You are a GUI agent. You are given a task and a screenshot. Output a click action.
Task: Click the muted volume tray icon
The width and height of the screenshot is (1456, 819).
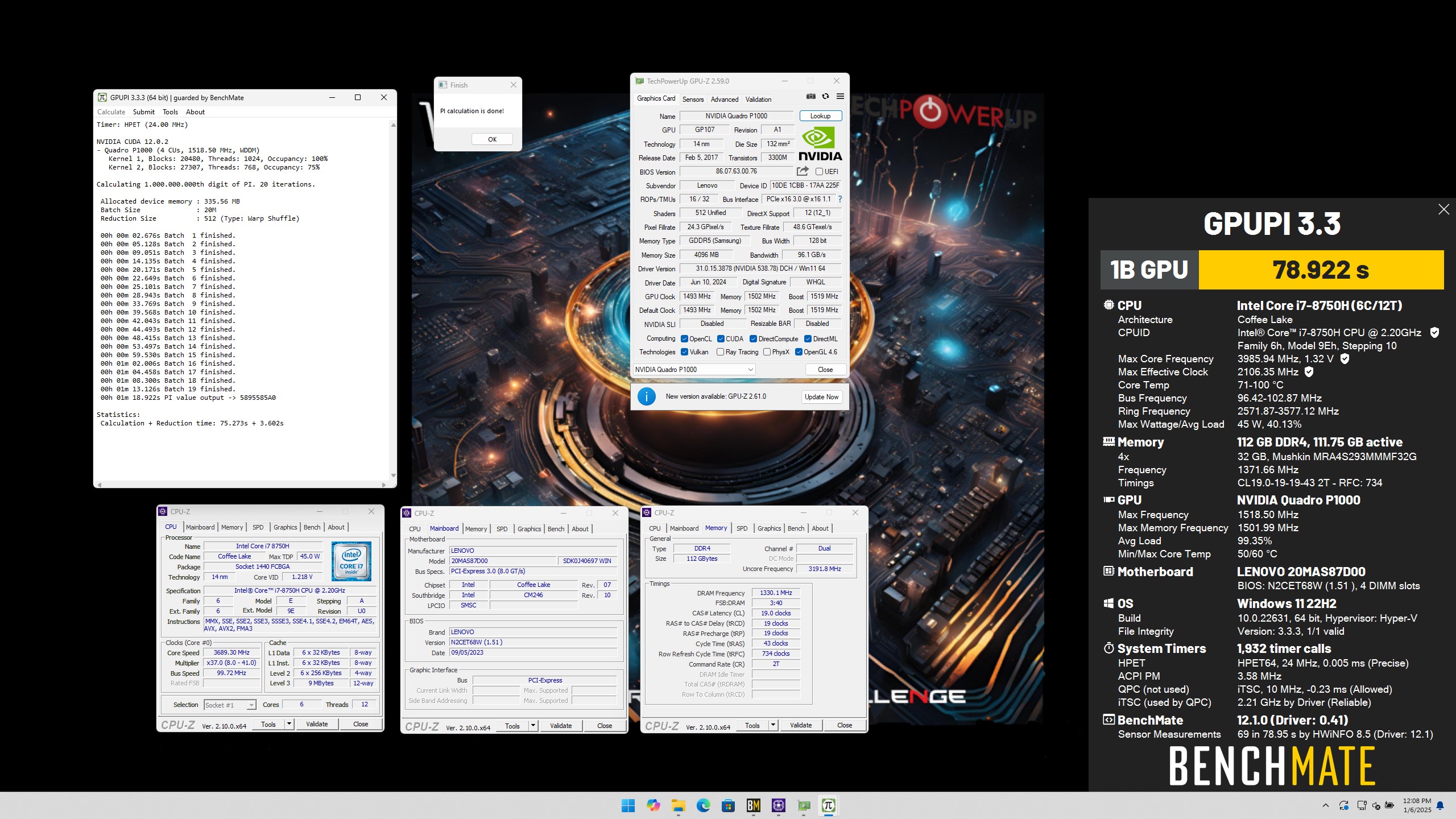click(1376, 805)
